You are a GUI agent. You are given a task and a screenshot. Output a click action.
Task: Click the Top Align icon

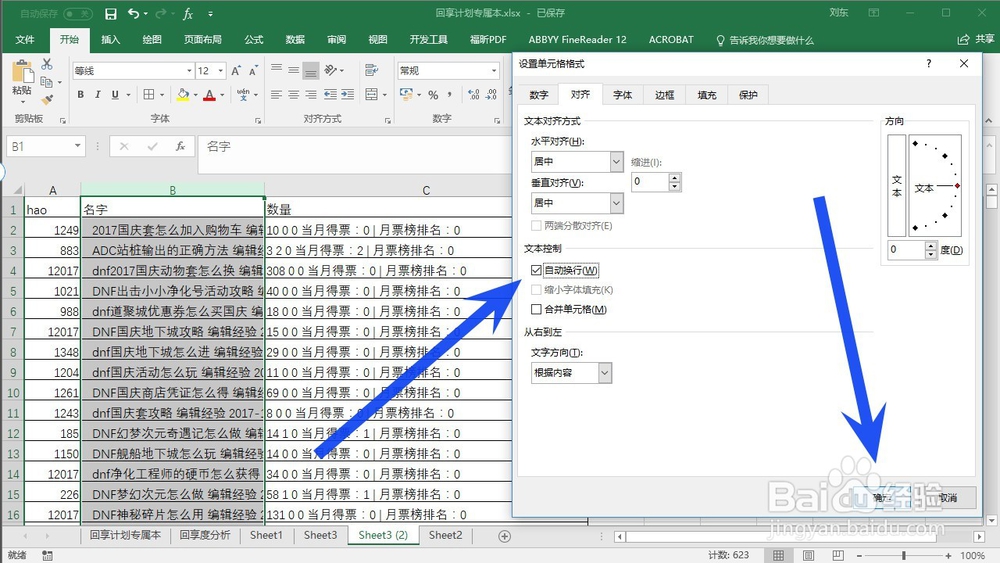[x=276, y=69]
